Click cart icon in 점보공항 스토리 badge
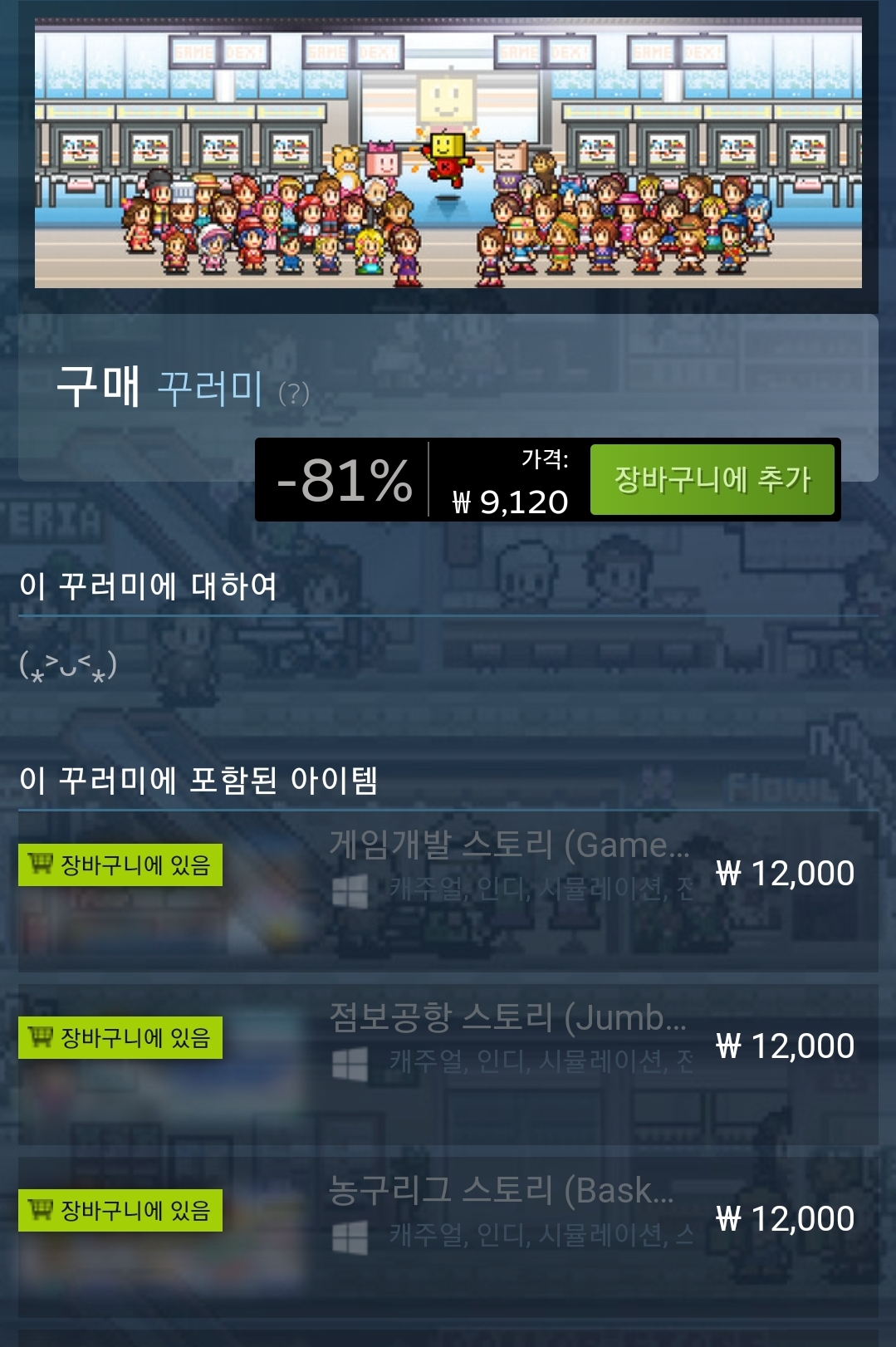Viewport: 896px width, 1347px height. pyautogui.click(x=40, y=1036)
